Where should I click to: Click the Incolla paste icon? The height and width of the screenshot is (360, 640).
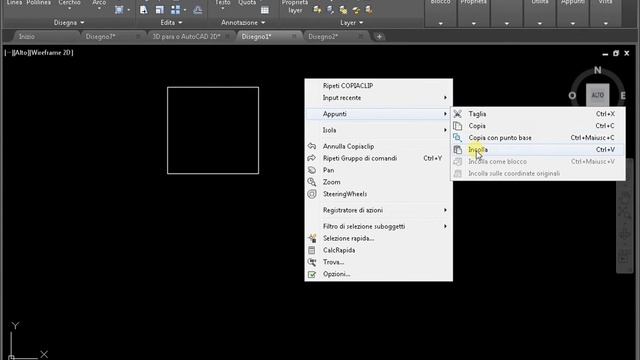[458, 150]
